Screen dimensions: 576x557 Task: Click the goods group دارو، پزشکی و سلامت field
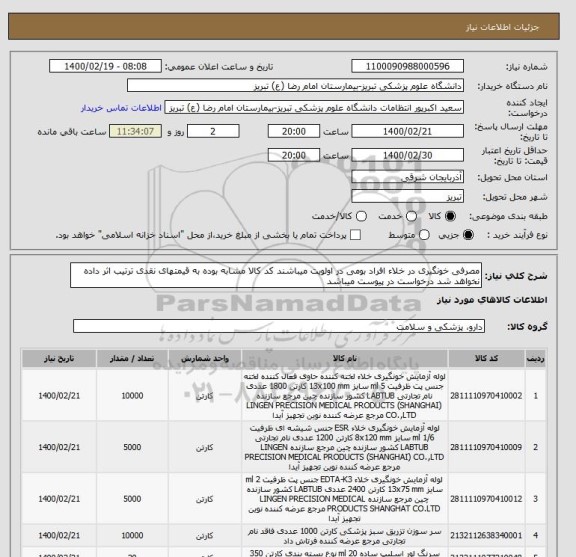[x=279, y=326]
